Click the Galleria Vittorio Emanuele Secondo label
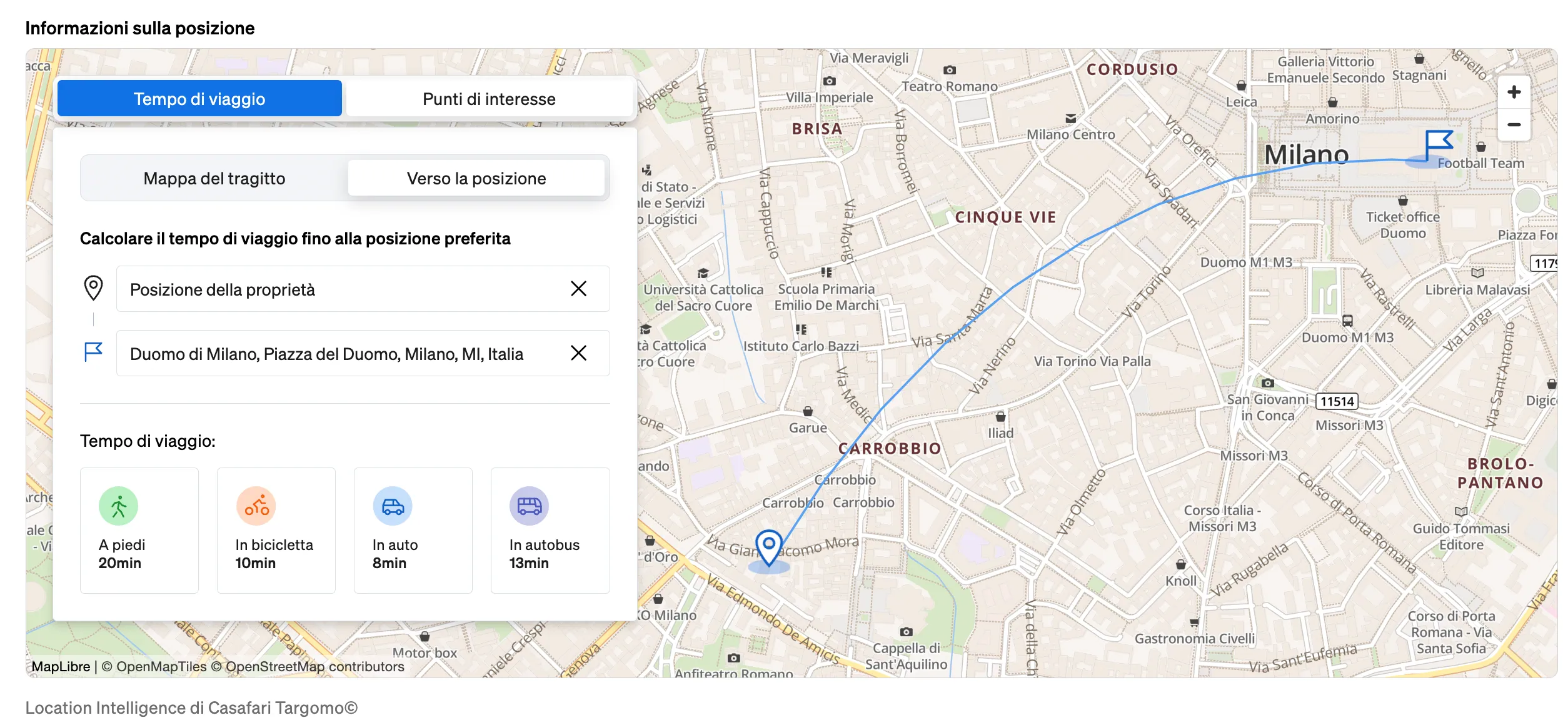Image resolution: width=1568 pixels, height=720 pixels. coord(1326,69)
